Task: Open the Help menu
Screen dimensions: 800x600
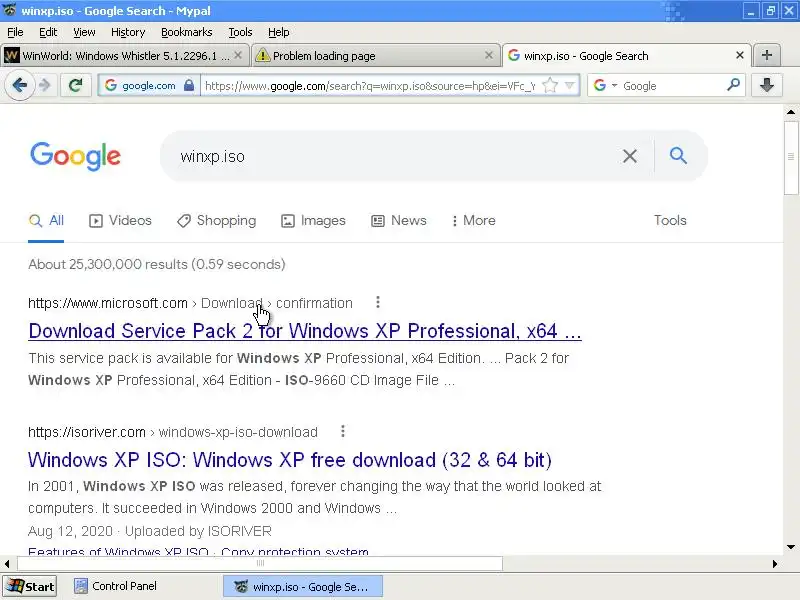Action: pyautogui.click(x=279, y=32)
